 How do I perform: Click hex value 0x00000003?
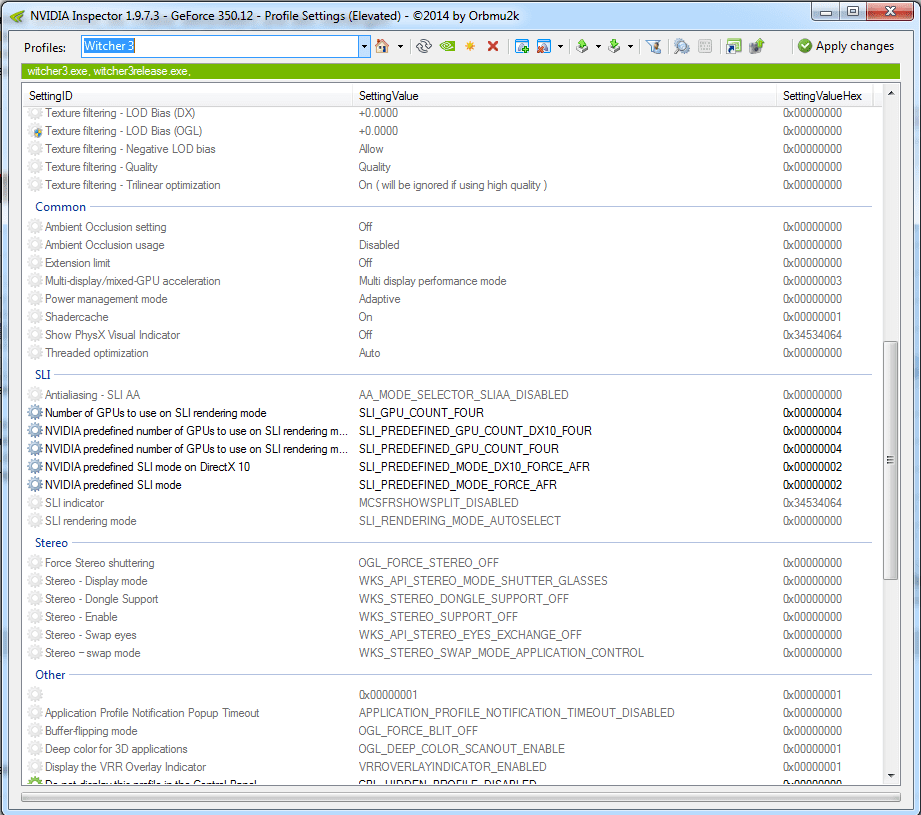[x=812, y=281]
